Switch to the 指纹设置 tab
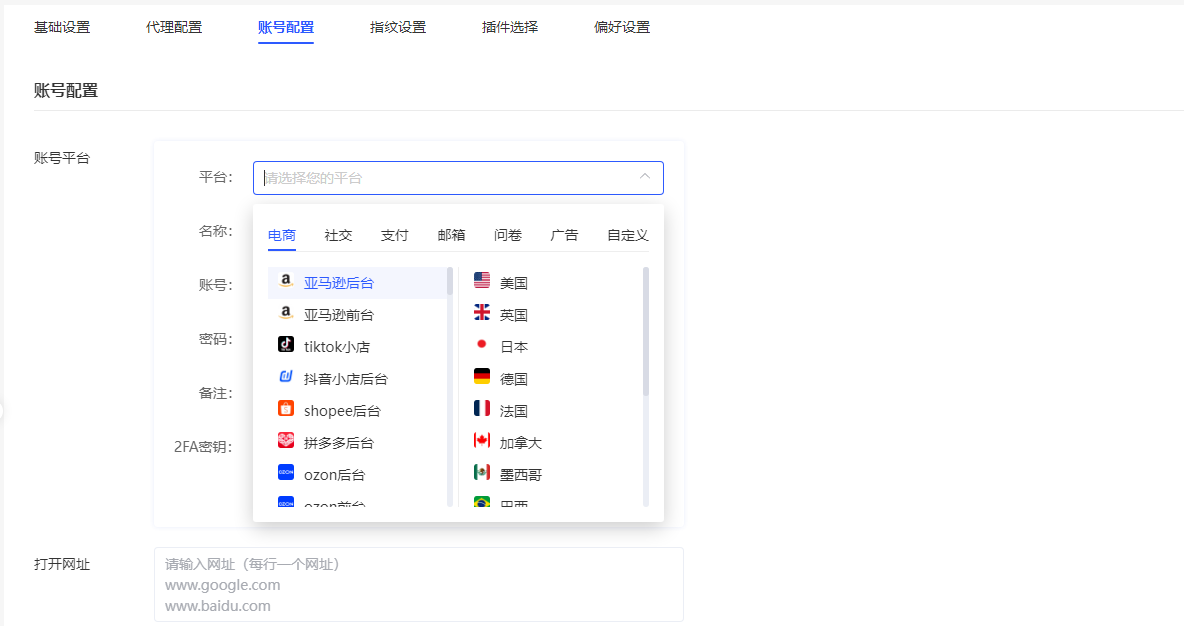Image resolution: width=1184 pixels, height=626 pixels. [x=397, y=27]
